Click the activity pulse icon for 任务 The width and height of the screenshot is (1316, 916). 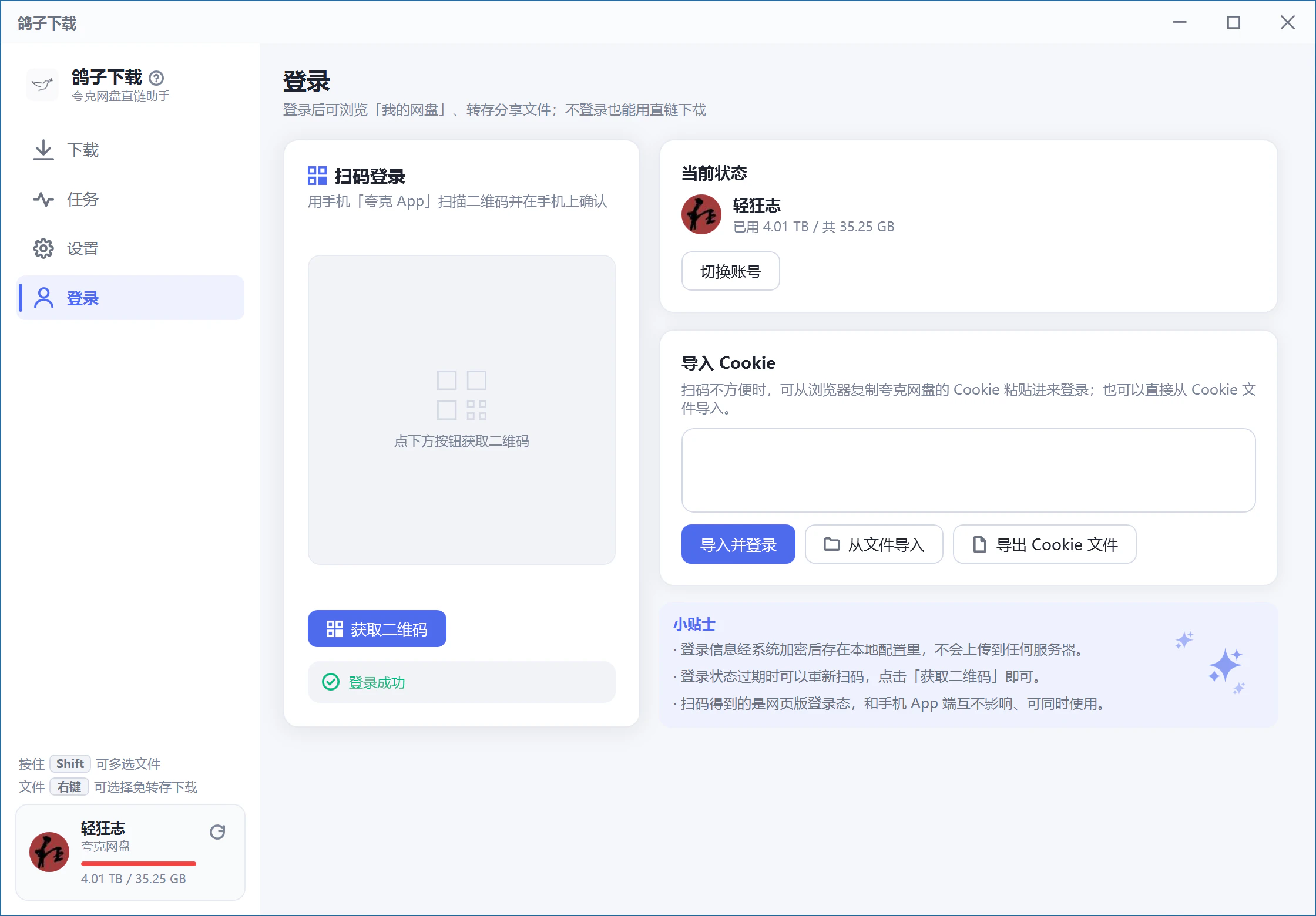pyautogui.click(x=43, y=200)
